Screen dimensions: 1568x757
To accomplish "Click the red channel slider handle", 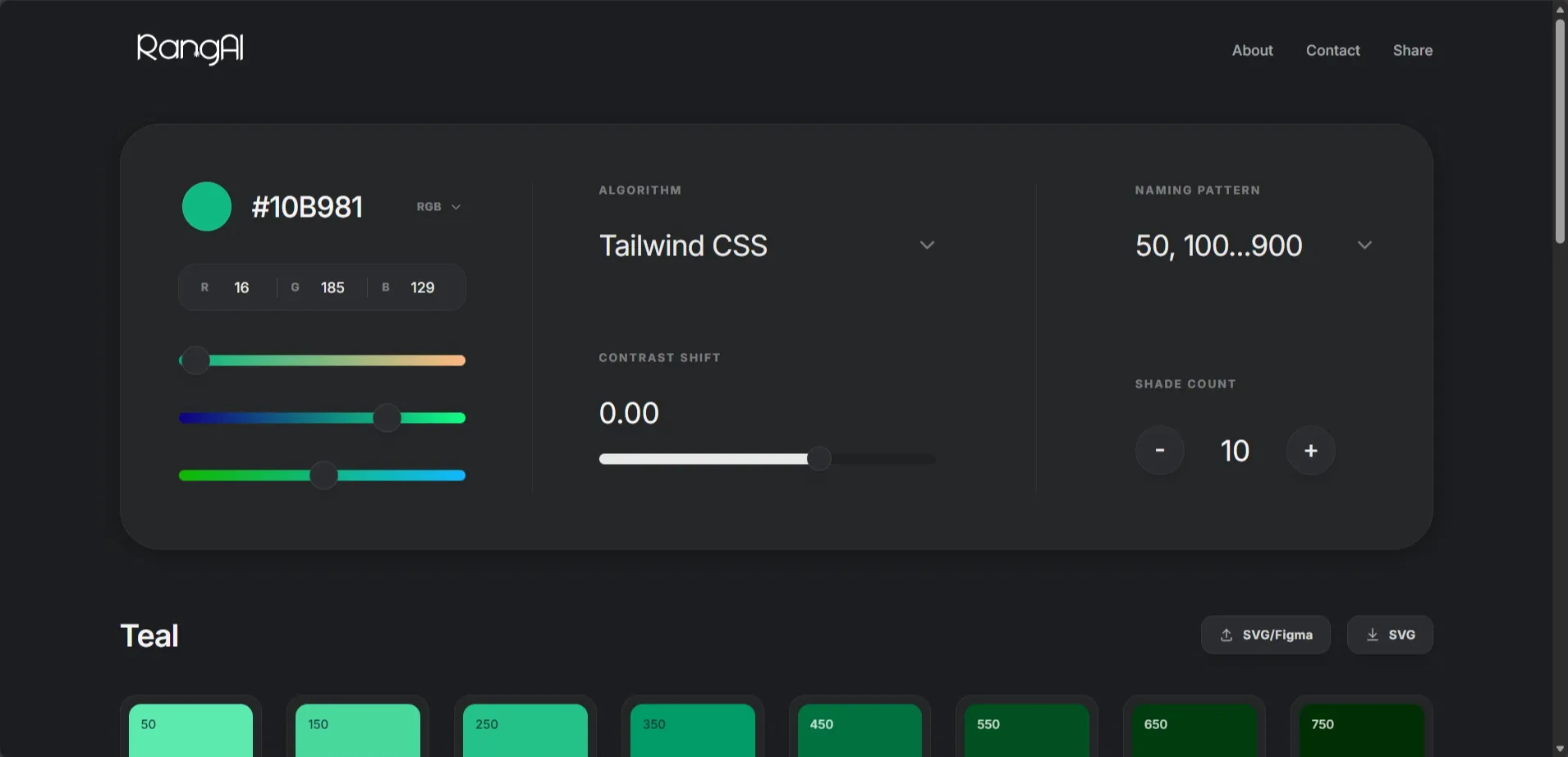I will pos(195,360).
